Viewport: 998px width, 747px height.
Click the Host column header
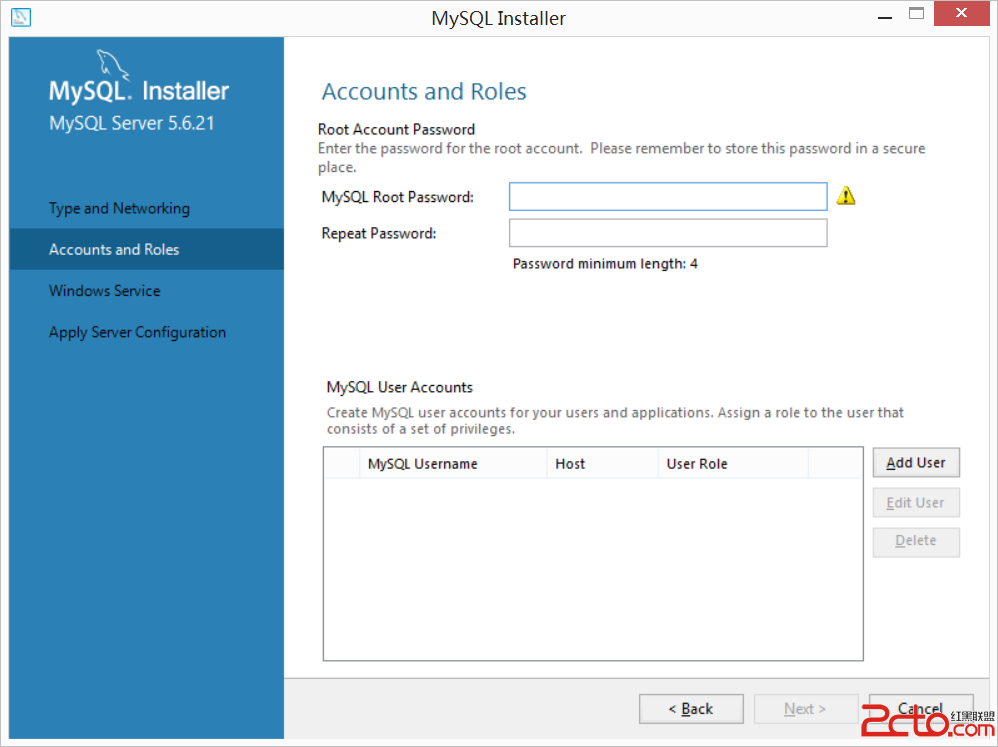(x=602, y=464)
